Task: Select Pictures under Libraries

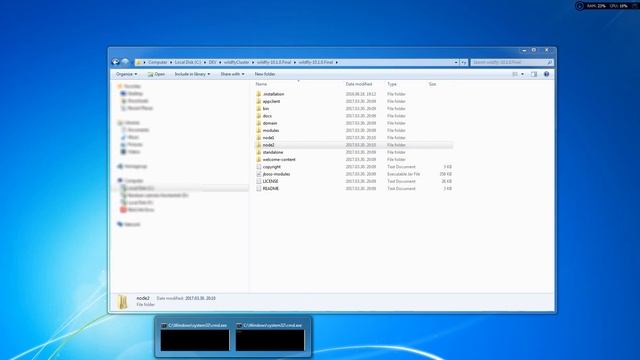Action: pyautogui.click(x=135, y=144)
